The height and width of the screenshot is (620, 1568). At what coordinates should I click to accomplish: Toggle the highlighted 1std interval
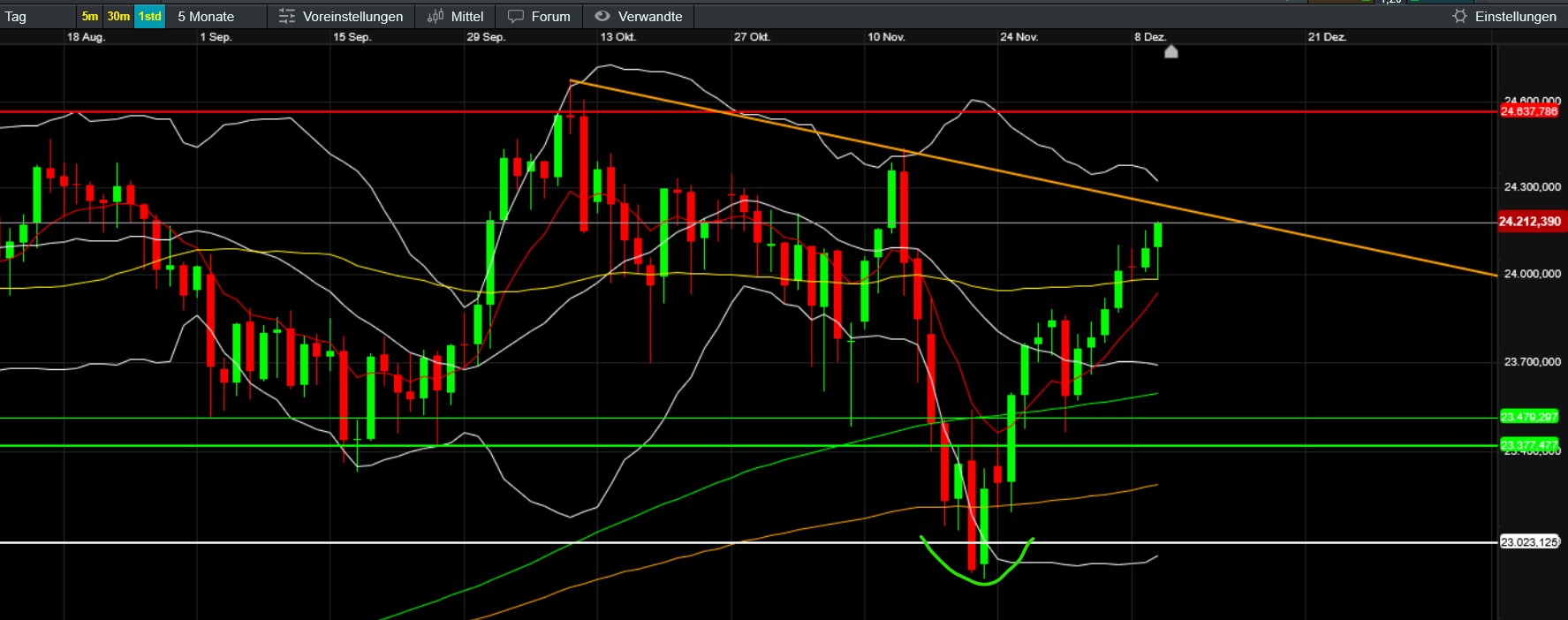(x=150, y=17)
